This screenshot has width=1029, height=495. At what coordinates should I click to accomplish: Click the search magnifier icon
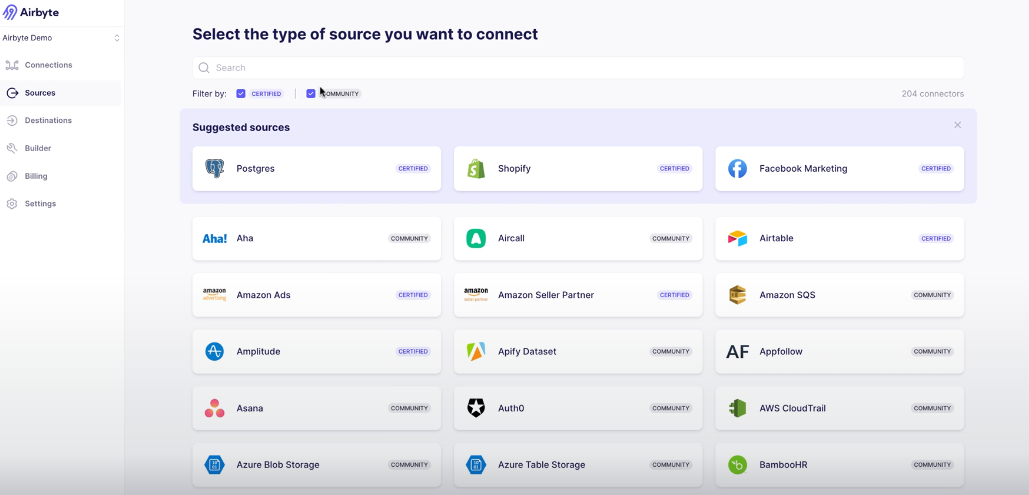(203, 68)
